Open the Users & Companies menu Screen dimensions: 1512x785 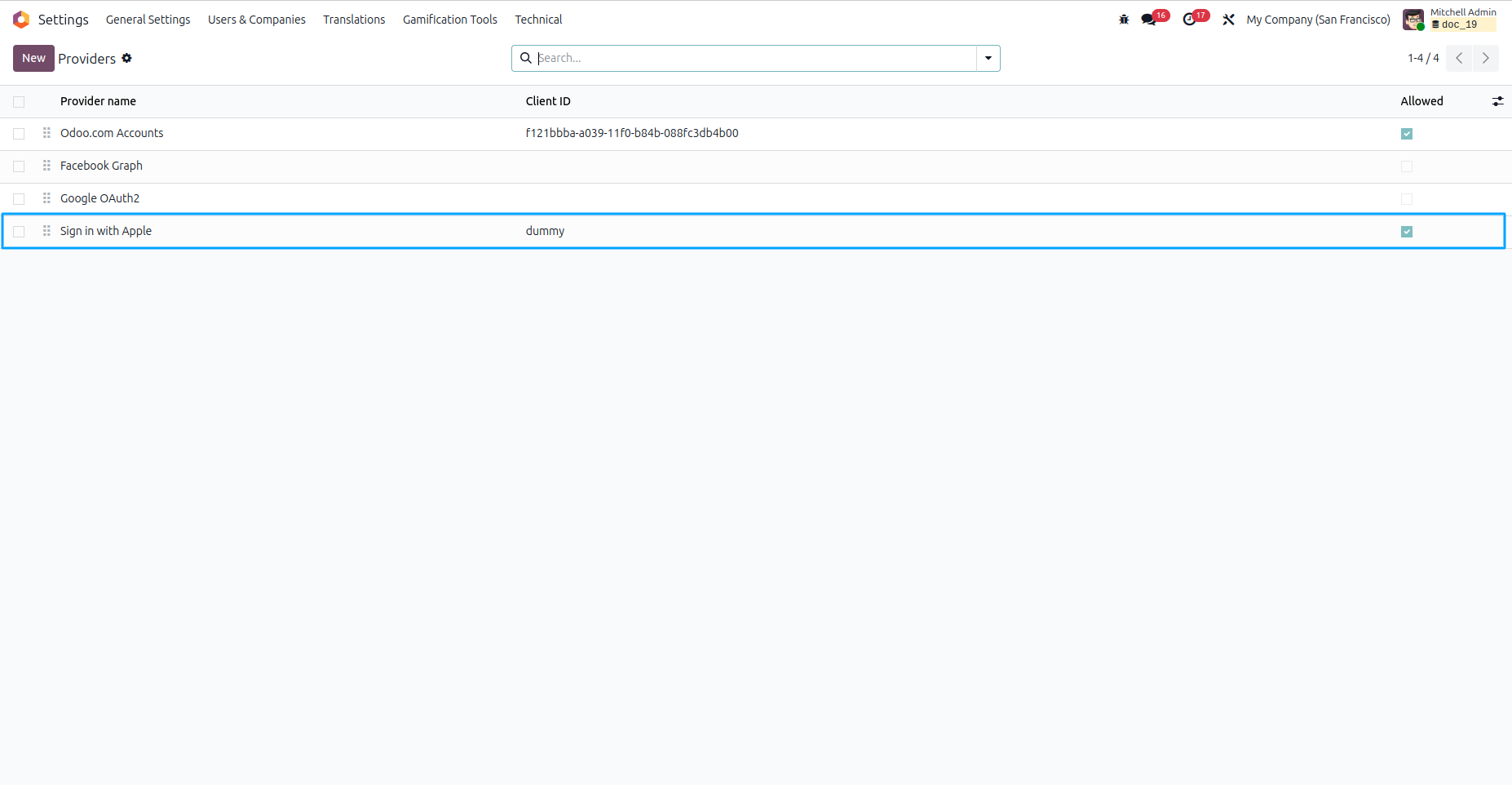(257, 20)
